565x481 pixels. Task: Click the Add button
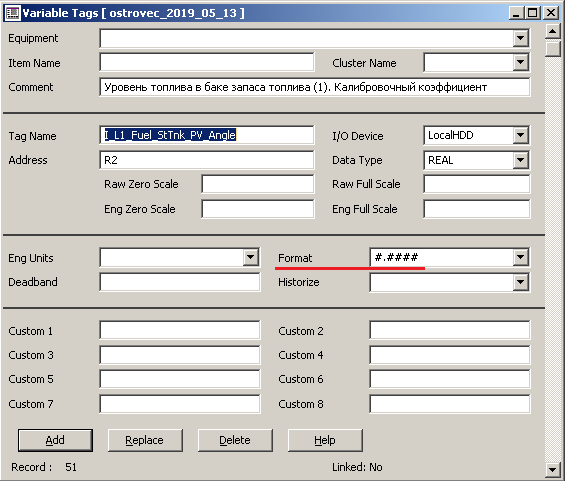(55, 440)
